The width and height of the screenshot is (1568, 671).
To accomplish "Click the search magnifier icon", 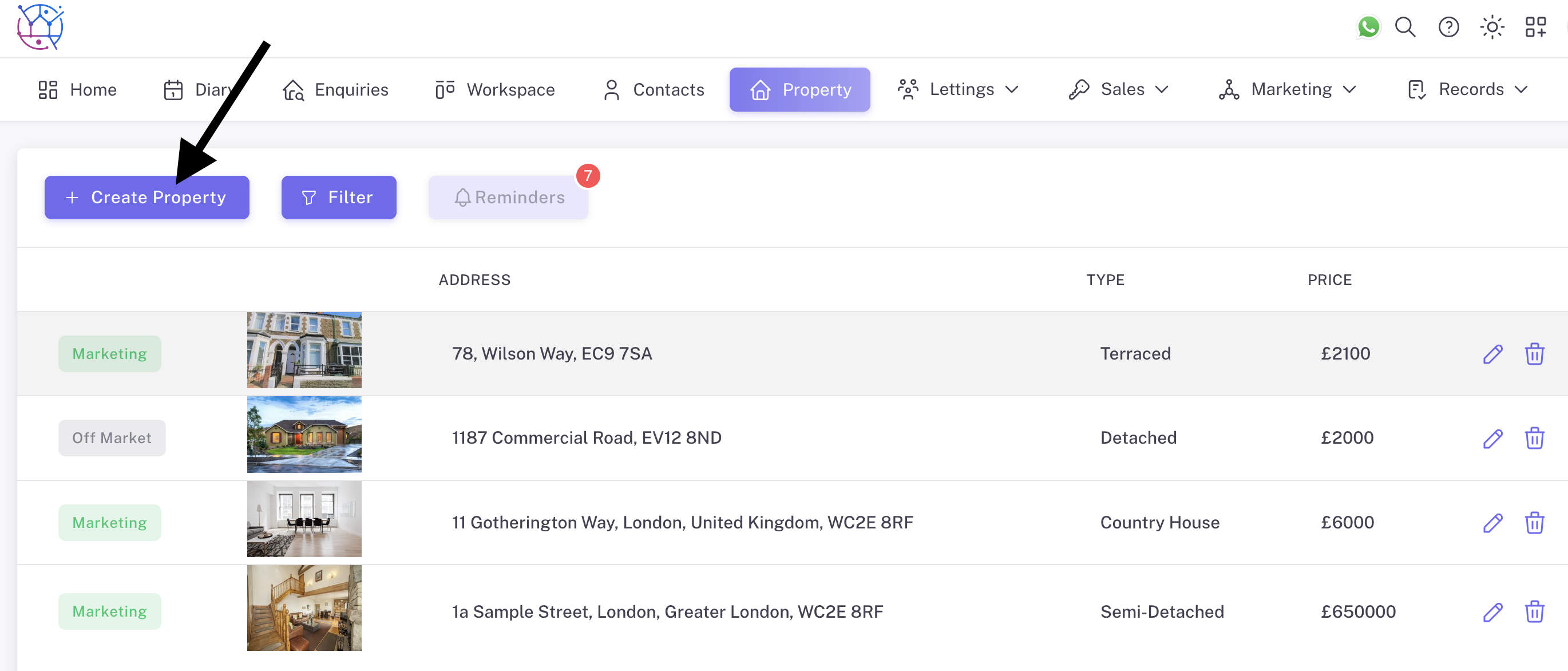I will [x=1405, y=27].
